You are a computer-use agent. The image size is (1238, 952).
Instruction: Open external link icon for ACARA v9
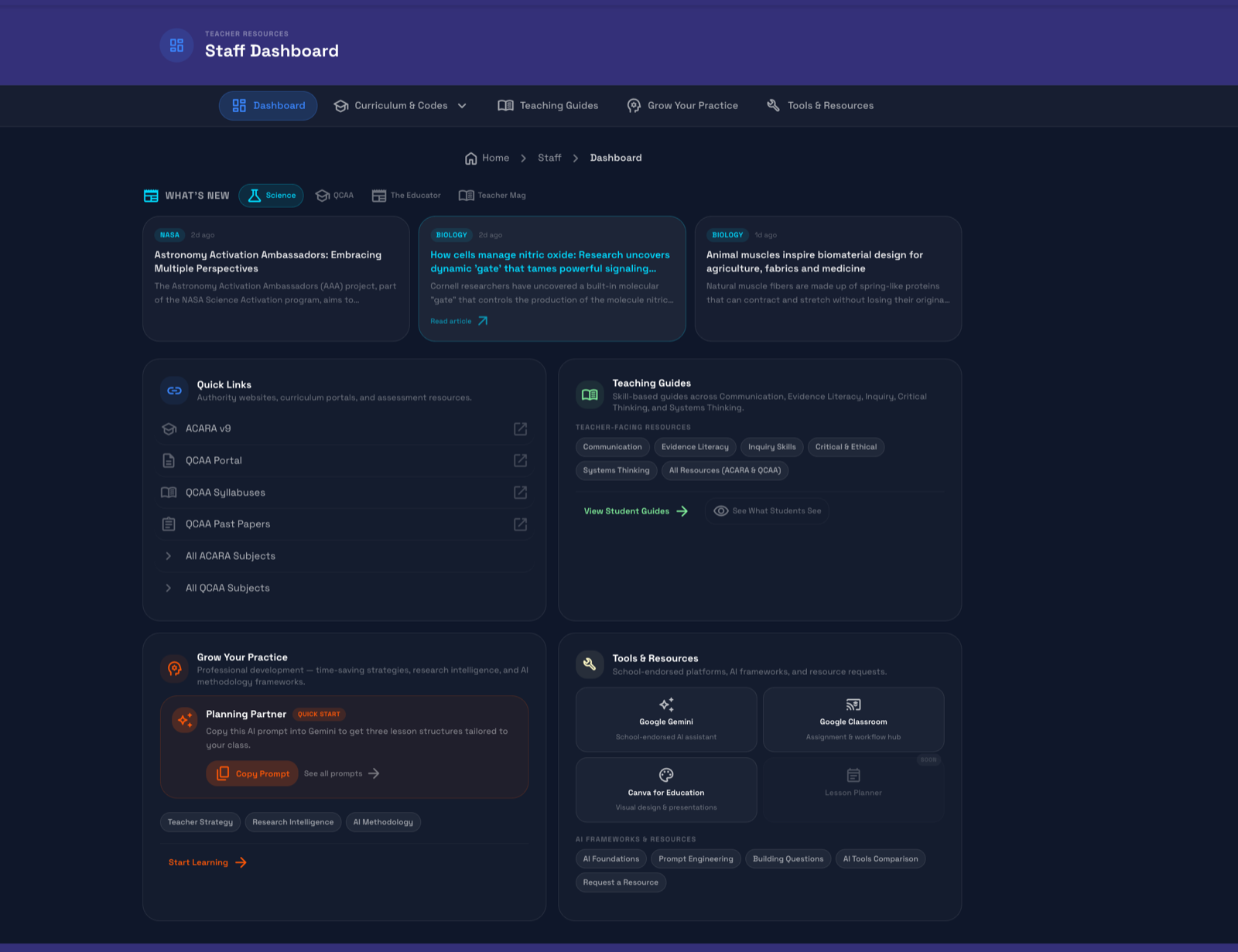click(x=521, y=428)
